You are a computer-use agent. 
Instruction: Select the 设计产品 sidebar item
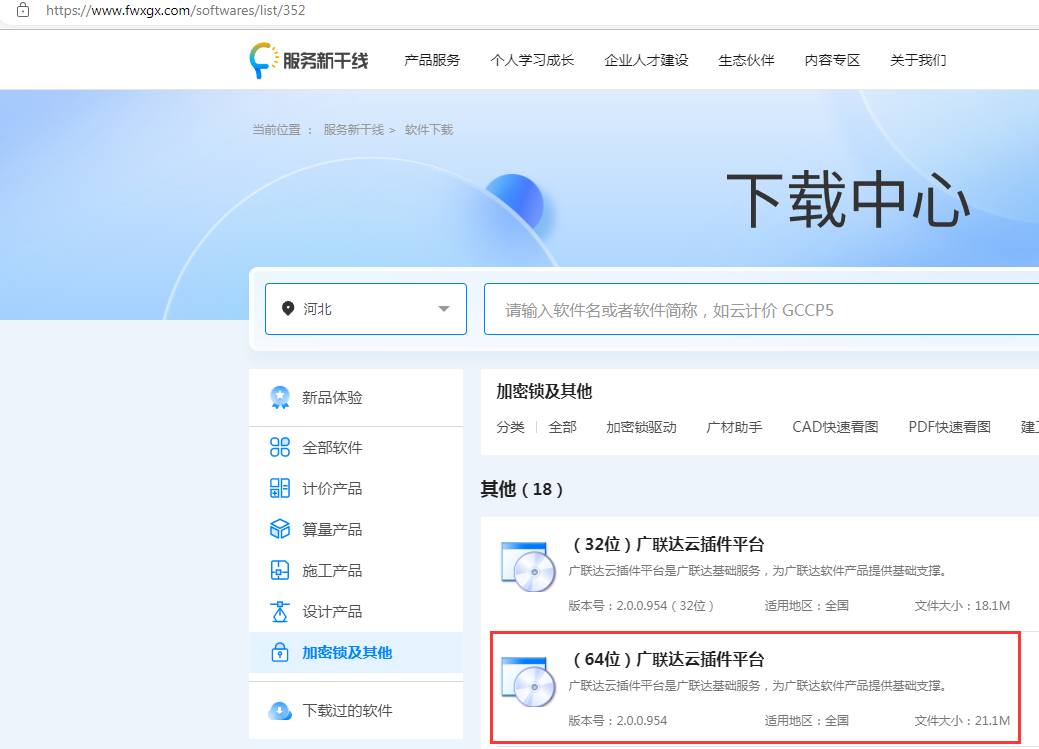click(x=356, y=611)
